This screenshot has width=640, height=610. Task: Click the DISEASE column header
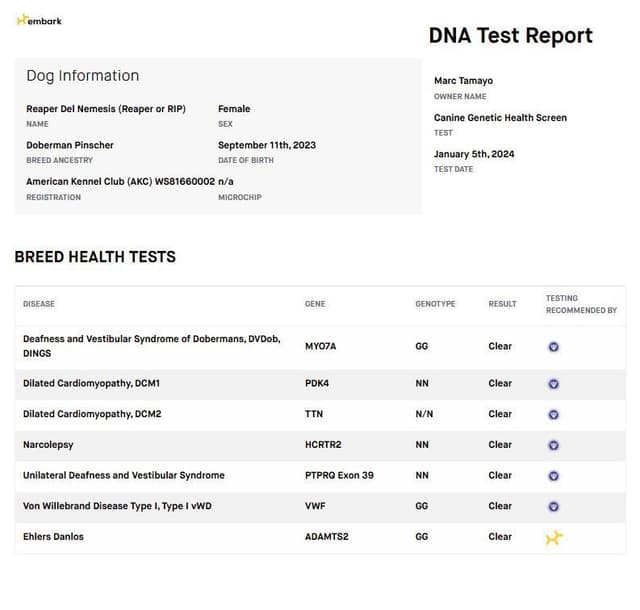pos(39,304)
